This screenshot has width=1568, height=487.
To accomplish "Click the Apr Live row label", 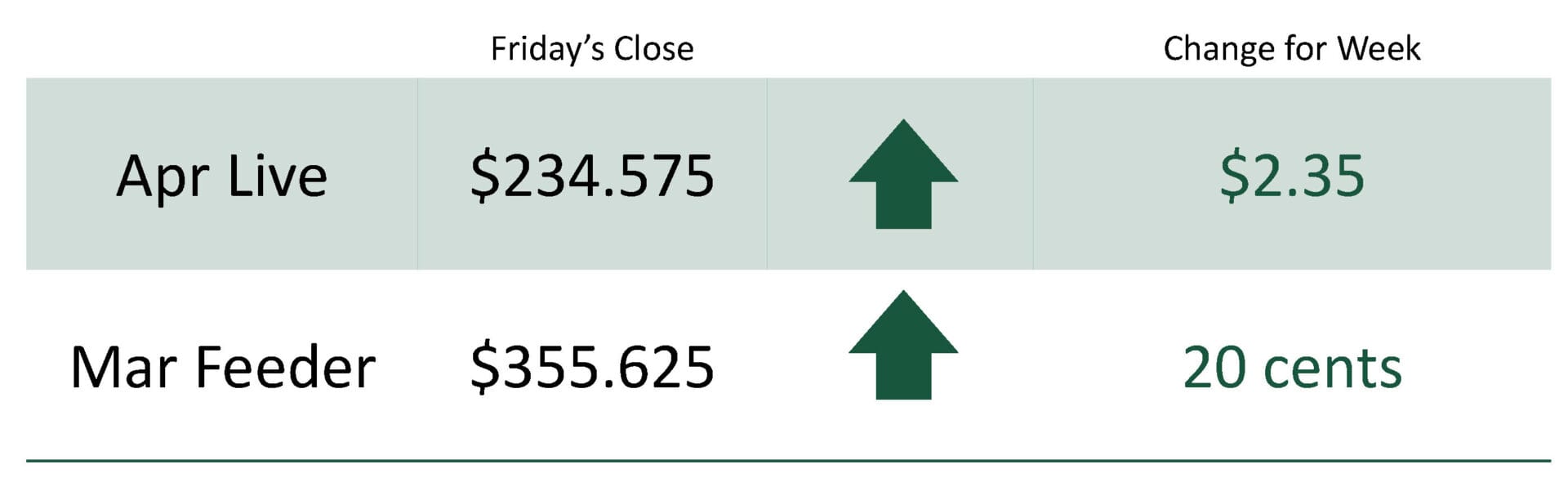I will pos(221,176).
